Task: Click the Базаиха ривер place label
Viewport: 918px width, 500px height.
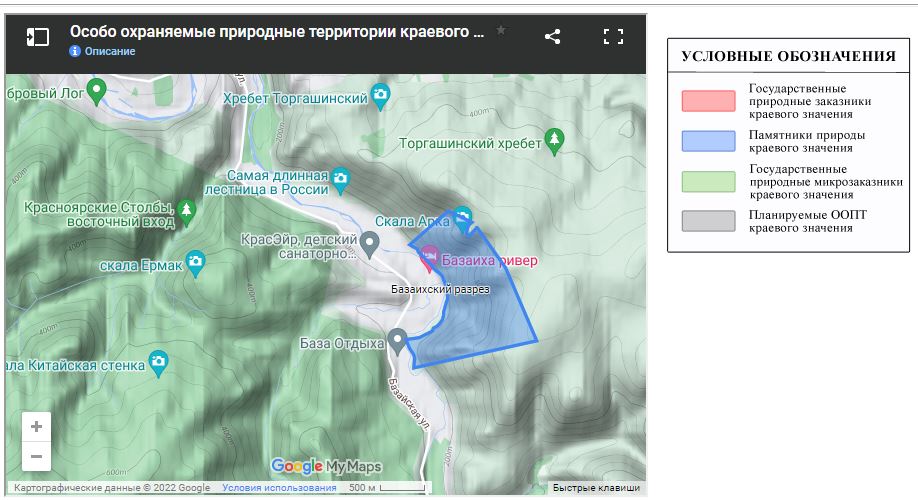Action: tap(489, 260)
